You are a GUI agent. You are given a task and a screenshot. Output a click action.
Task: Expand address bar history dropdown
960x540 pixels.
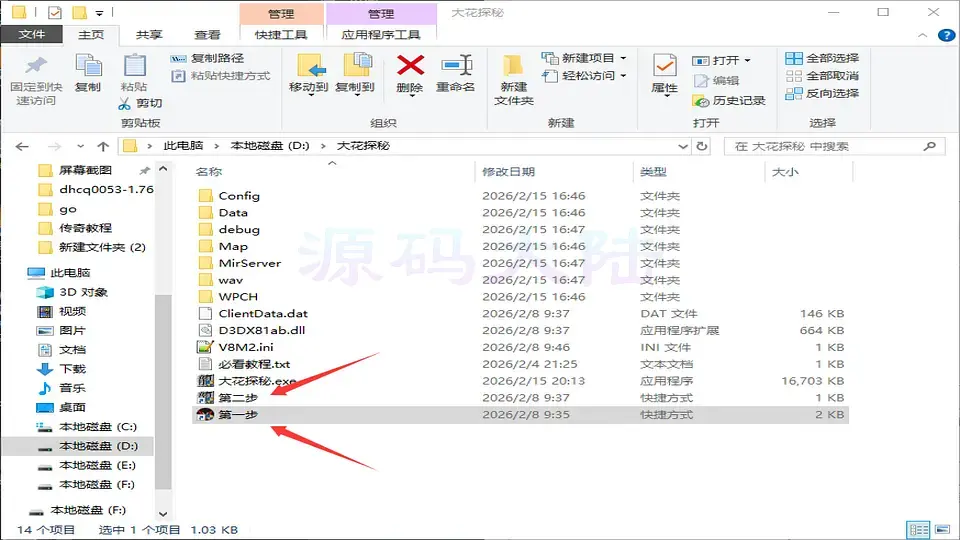click(x=683, y=146)
